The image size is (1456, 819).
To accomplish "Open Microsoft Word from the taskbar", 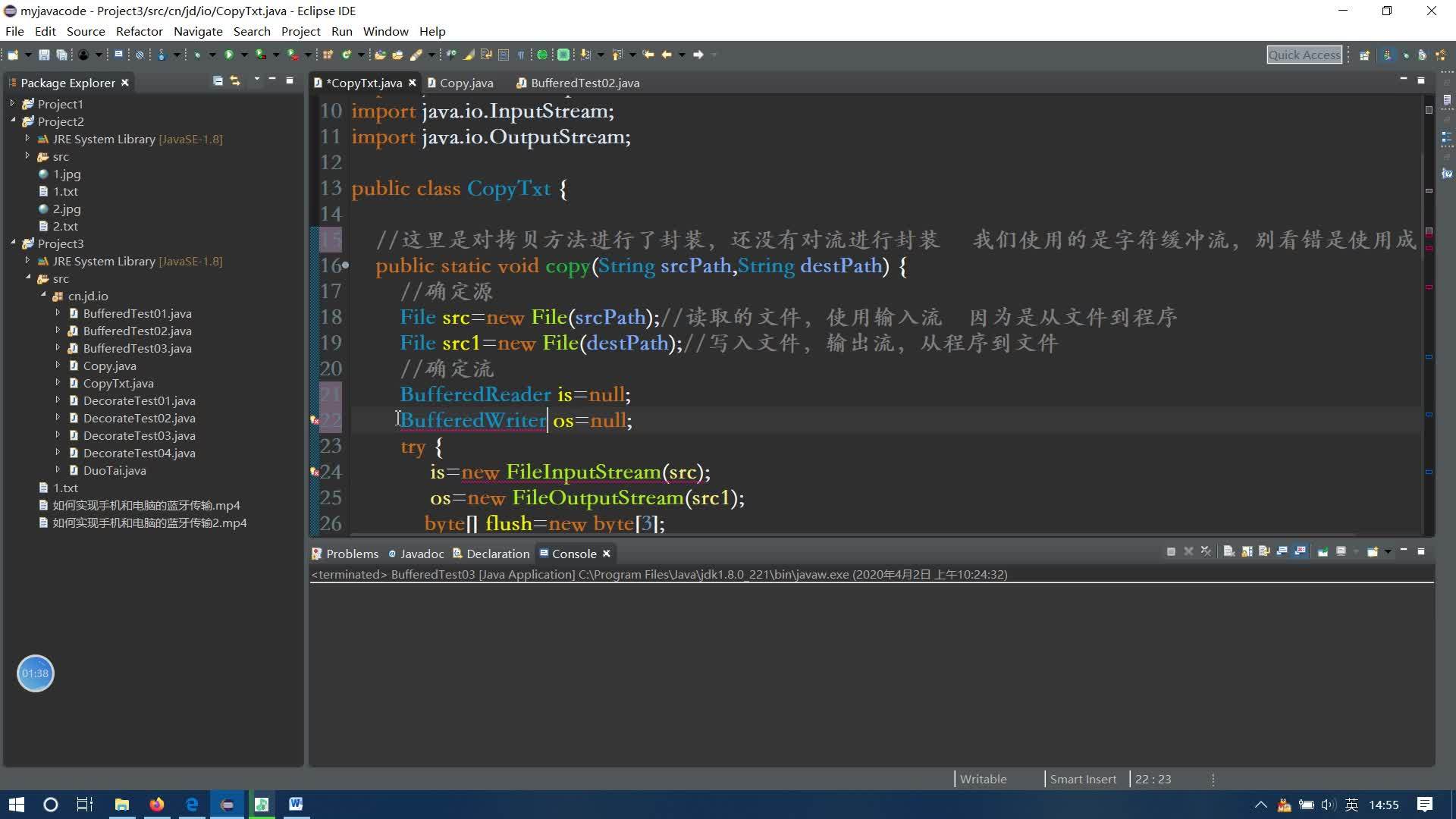I will pyautogui.click(x=296, y=804).
